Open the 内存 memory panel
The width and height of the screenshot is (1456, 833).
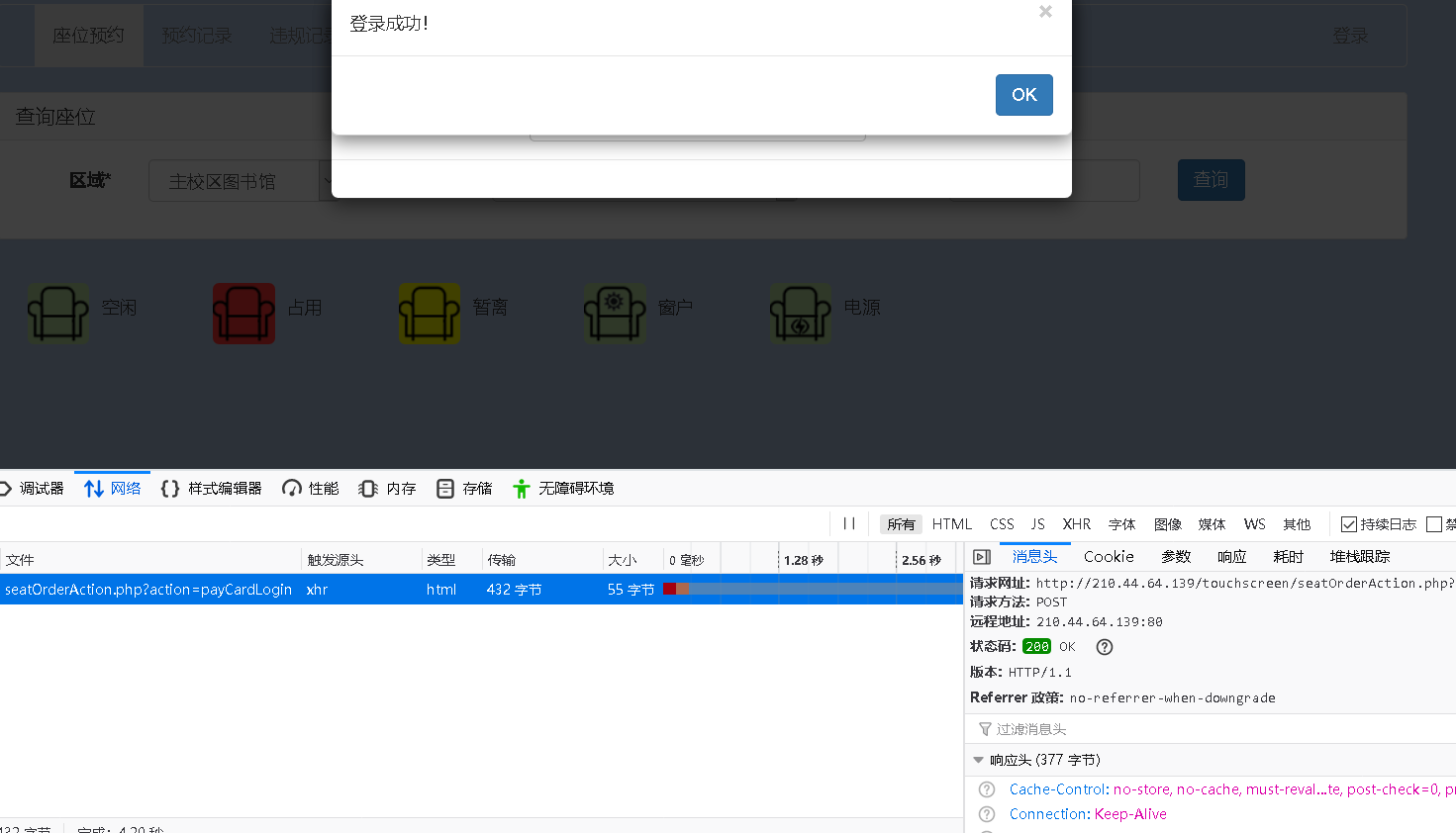coord(387,489)
